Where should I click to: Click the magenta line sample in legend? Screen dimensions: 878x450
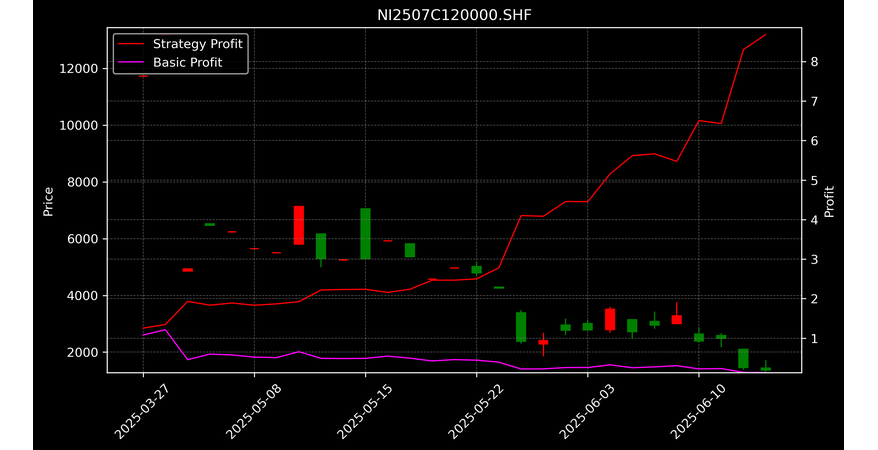(x=132, y=63)
